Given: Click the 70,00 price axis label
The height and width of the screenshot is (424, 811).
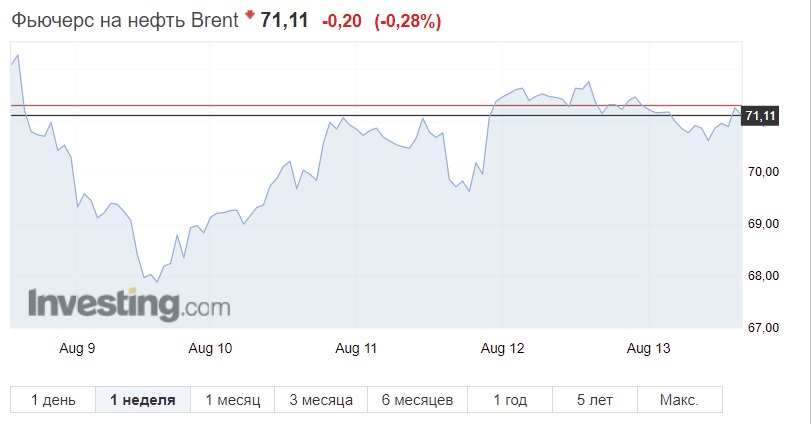Looking at the screenshot, I should [x=763, y=172].
